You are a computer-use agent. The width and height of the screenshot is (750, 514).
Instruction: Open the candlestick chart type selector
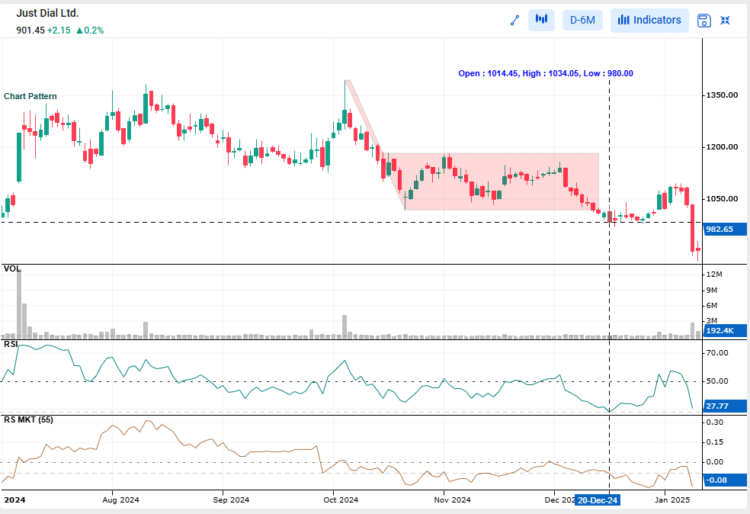pos(541,20)
